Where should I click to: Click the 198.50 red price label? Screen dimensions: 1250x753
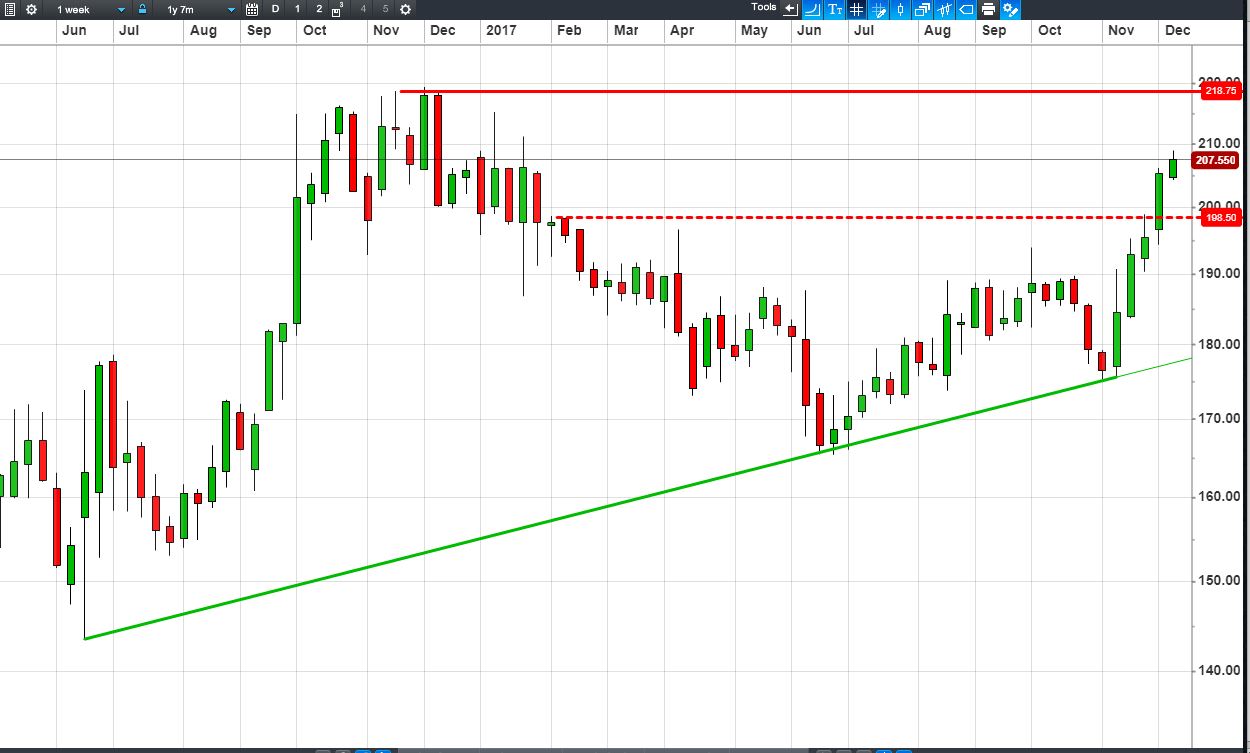(1221, 218)
